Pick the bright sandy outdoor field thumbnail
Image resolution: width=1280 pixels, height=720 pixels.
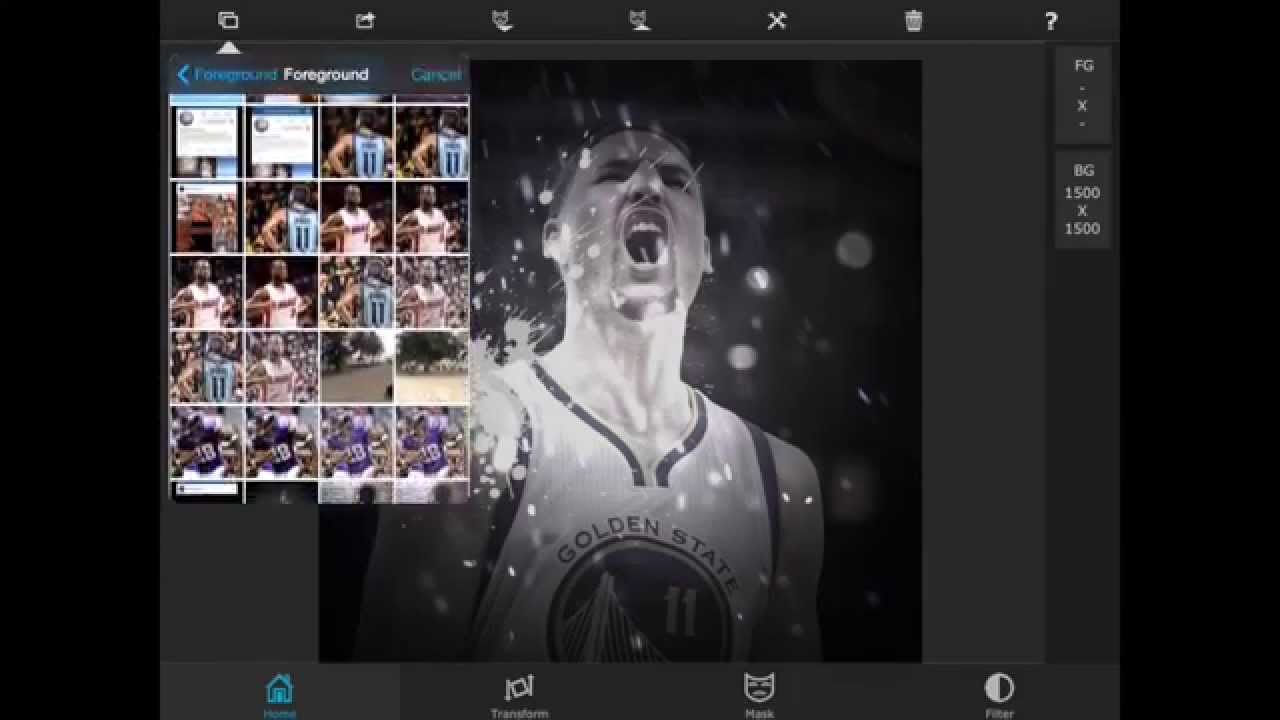(x=432, y=367)
